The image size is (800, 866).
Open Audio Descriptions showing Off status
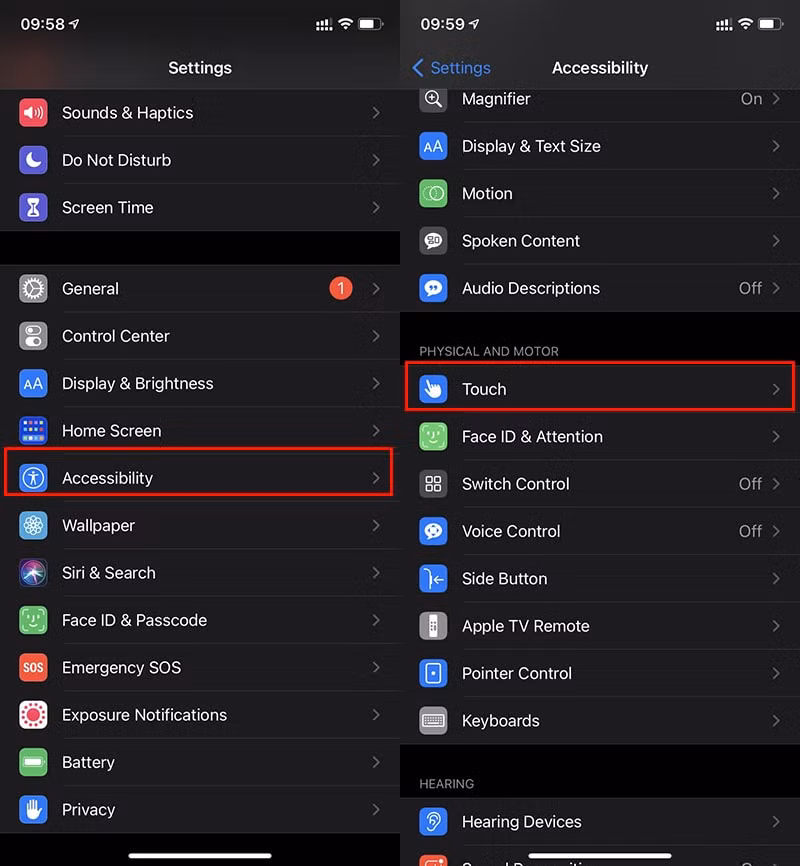600,288
